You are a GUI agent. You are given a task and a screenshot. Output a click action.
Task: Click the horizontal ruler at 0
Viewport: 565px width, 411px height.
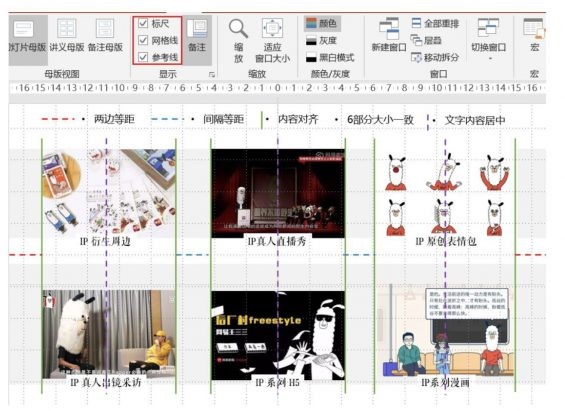(277, 88)
